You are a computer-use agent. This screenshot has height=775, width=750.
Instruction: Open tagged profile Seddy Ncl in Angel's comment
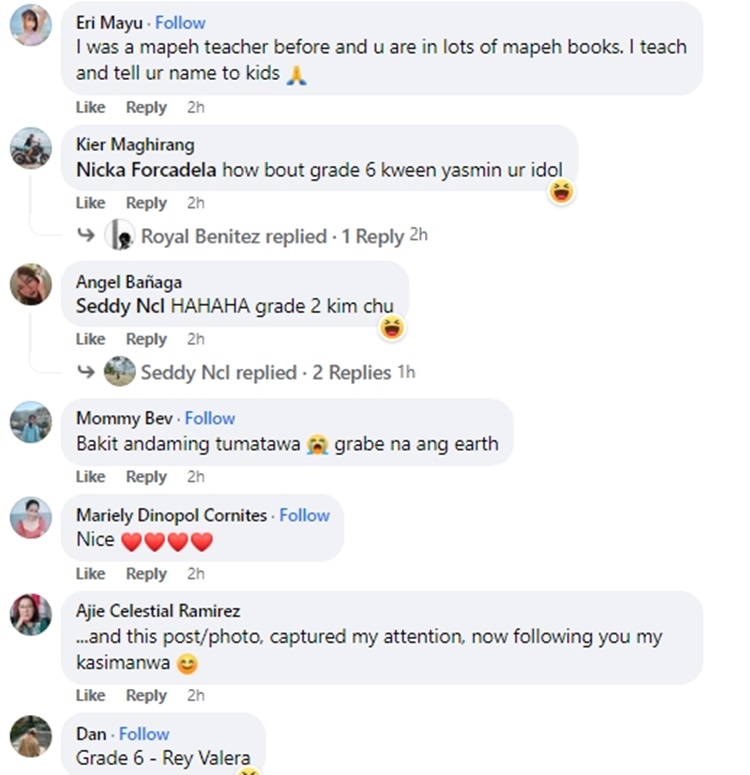point(120,306)
